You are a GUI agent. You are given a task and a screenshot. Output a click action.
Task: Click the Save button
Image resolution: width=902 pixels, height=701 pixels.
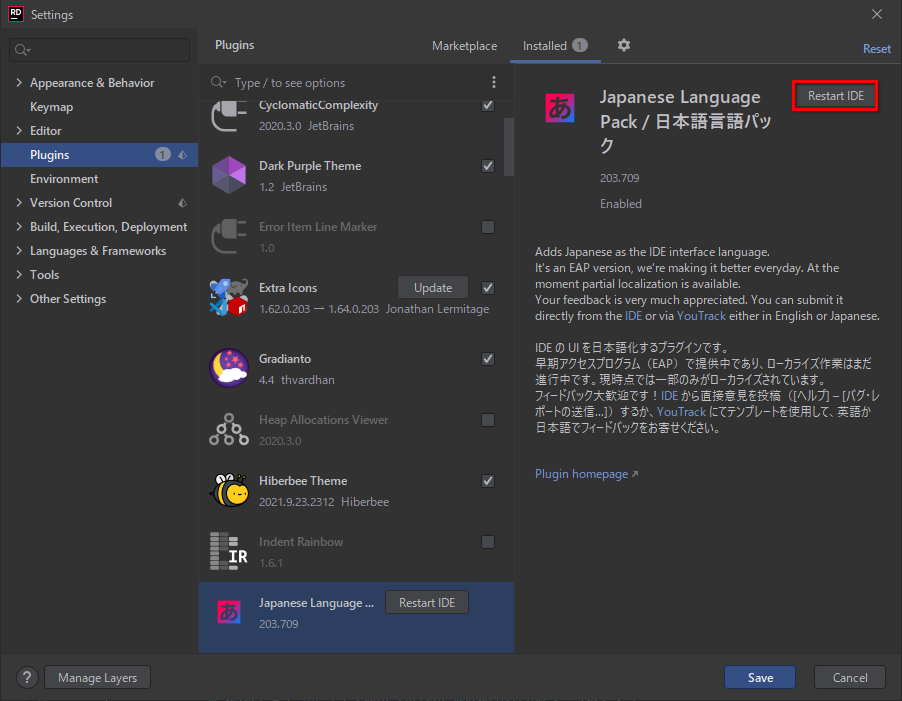click(x=760, y=677)
